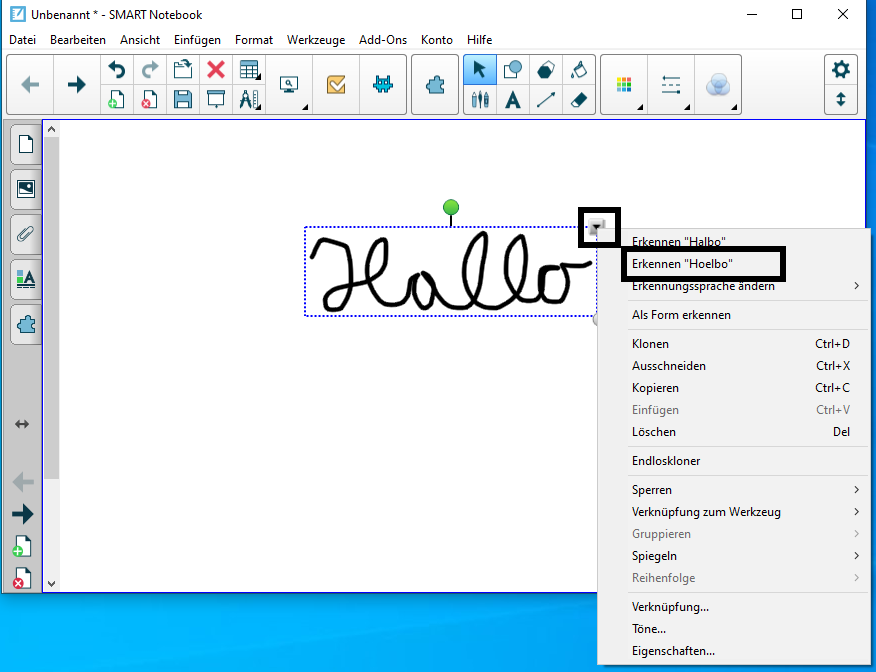Open the color palette swatch icon
This screenshot has width=876, height=672.
pos(623,85)
